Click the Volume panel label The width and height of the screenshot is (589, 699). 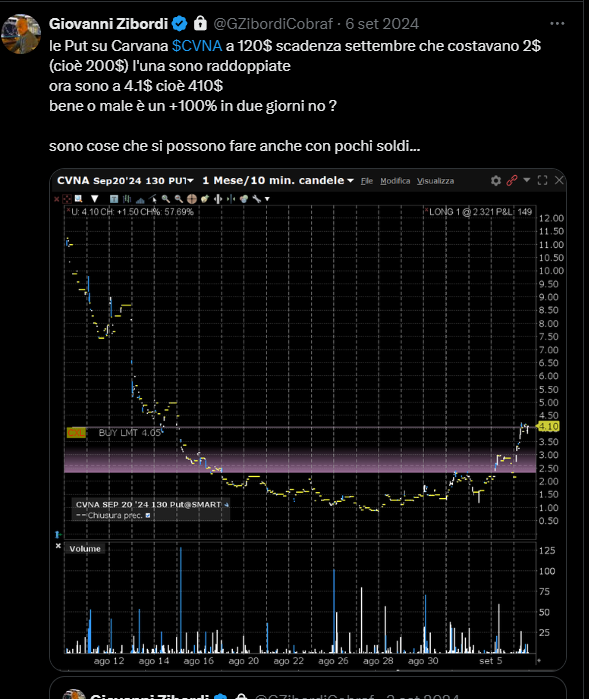coord(85,549)
